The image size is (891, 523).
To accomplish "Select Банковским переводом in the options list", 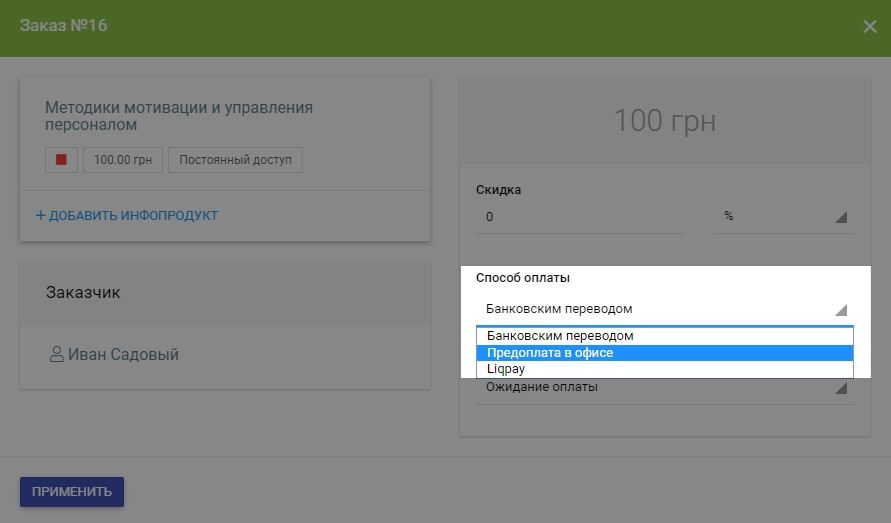I will pos(560,336).
